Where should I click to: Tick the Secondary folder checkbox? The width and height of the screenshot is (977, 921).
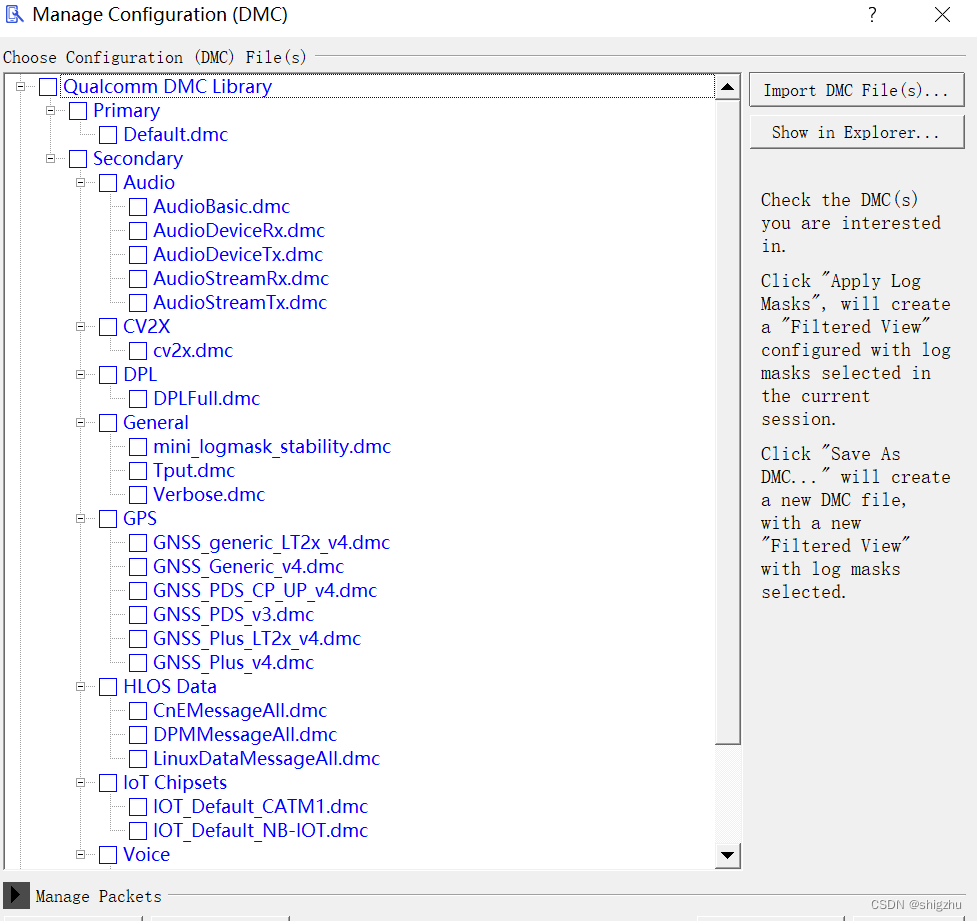[x=78, y=159]
